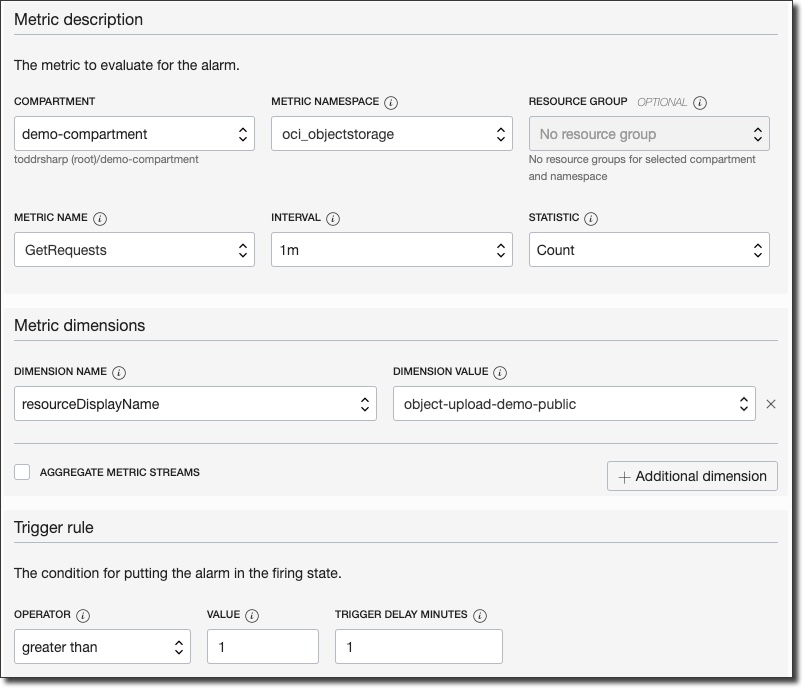Screen dimensions: 803x688
Task: Click the trigger rule Value input field
Action: [262, 647]
